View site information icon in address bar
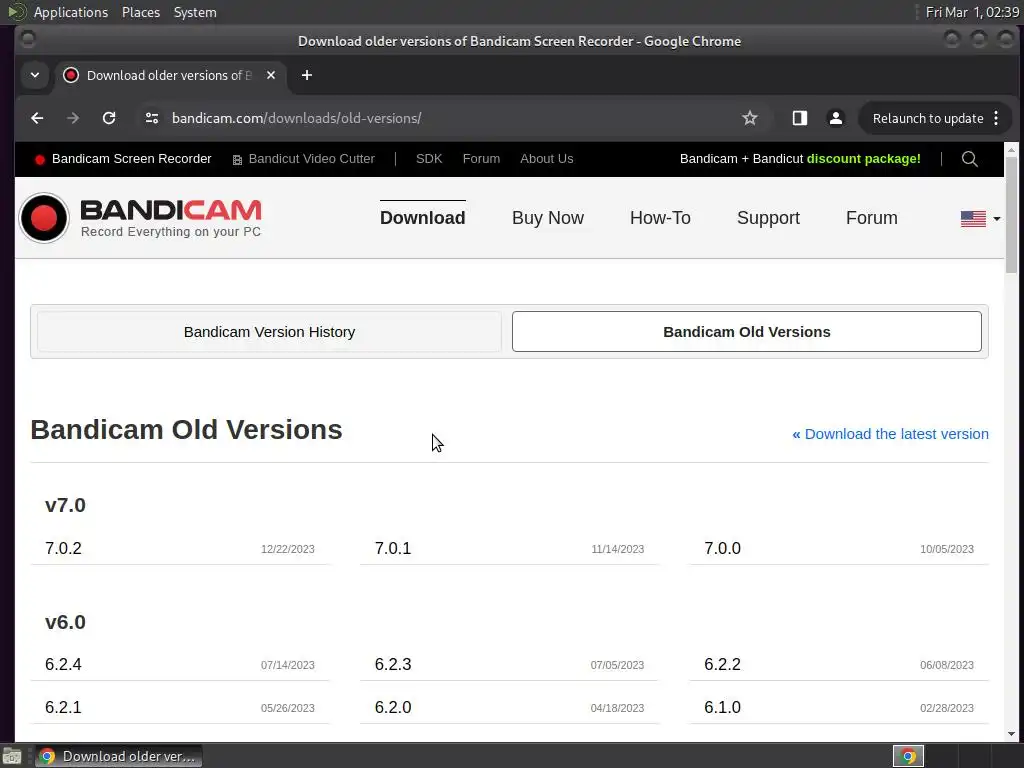 pos(152,118)
